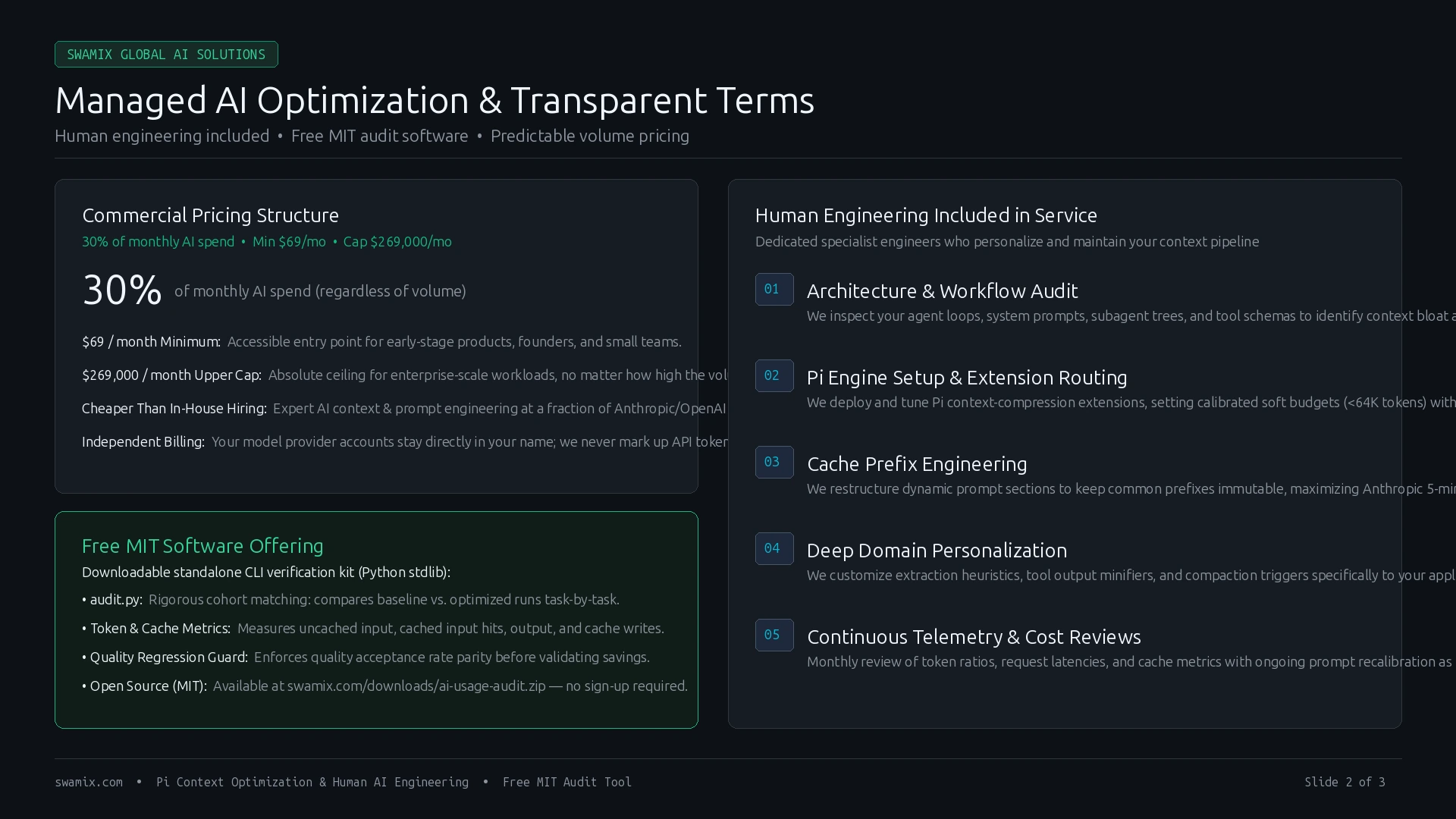Click 'Min $69/mo' in green subtitle
Image resolution: width=1456 pixels, height=819 pixels.
(289, 242)
